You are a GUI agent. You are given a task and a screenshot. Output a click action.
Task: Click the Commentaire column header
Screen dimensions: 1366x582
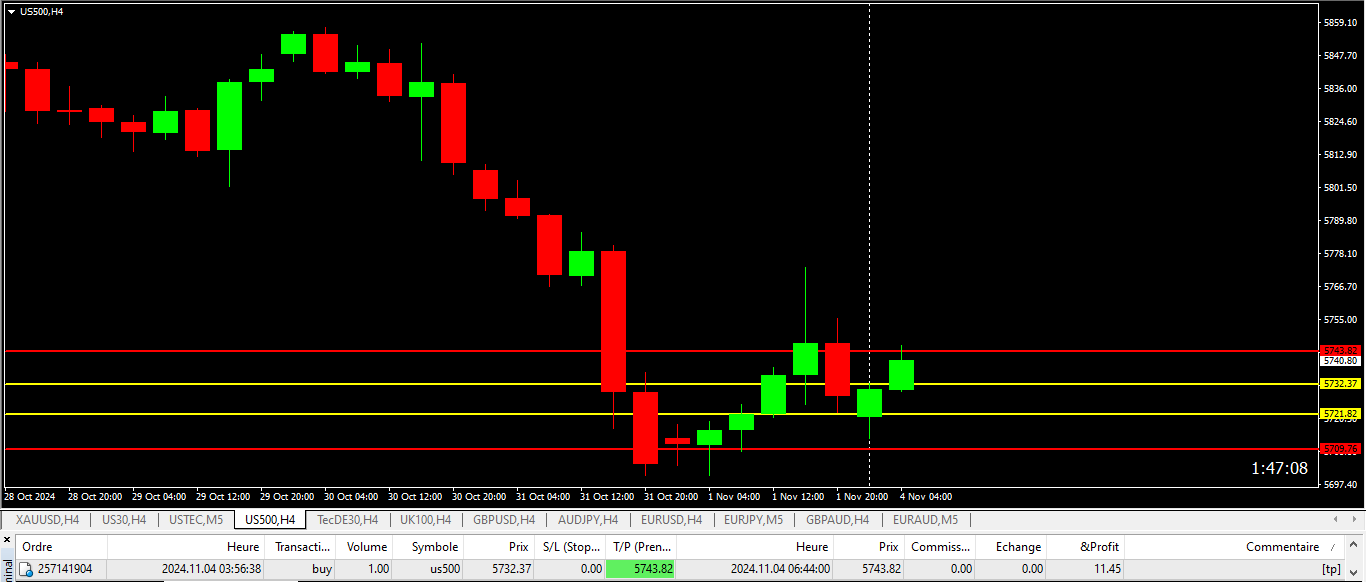(x=1235, y=547)
